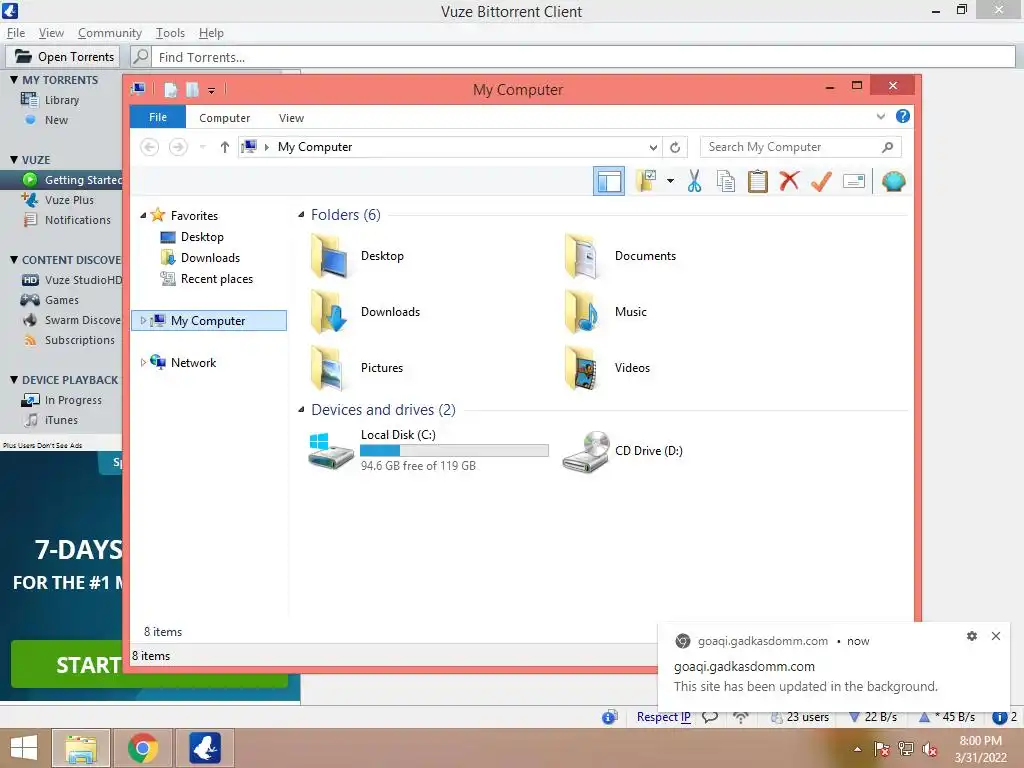Open quick access toolbar customize dropdown
Image resolution: width=1024 pixels, height=768 pixels.
tap(212, 90)
